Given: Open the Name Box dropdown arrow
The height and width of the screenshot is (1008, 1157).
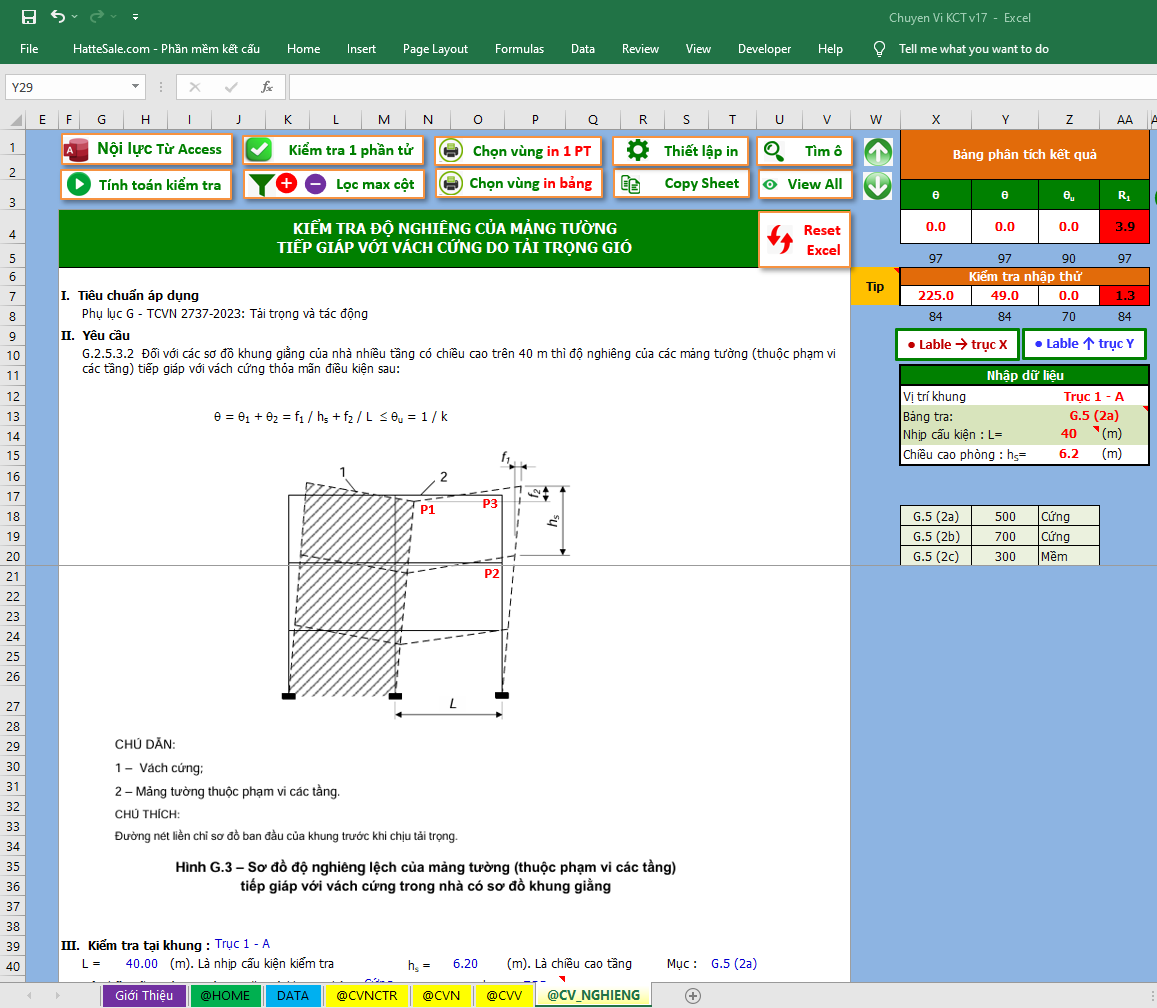Looking at the screenshot, I should [136, 87].
